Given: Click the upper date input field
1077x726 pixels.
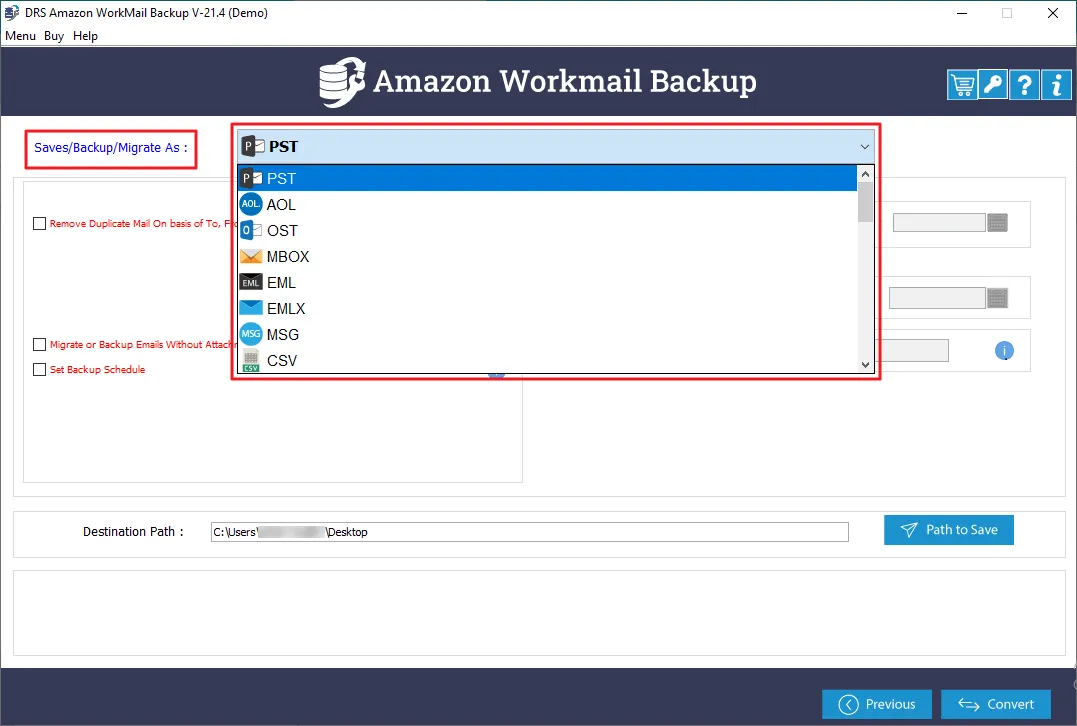Looking at the screenshot, I should pos(939,223).
